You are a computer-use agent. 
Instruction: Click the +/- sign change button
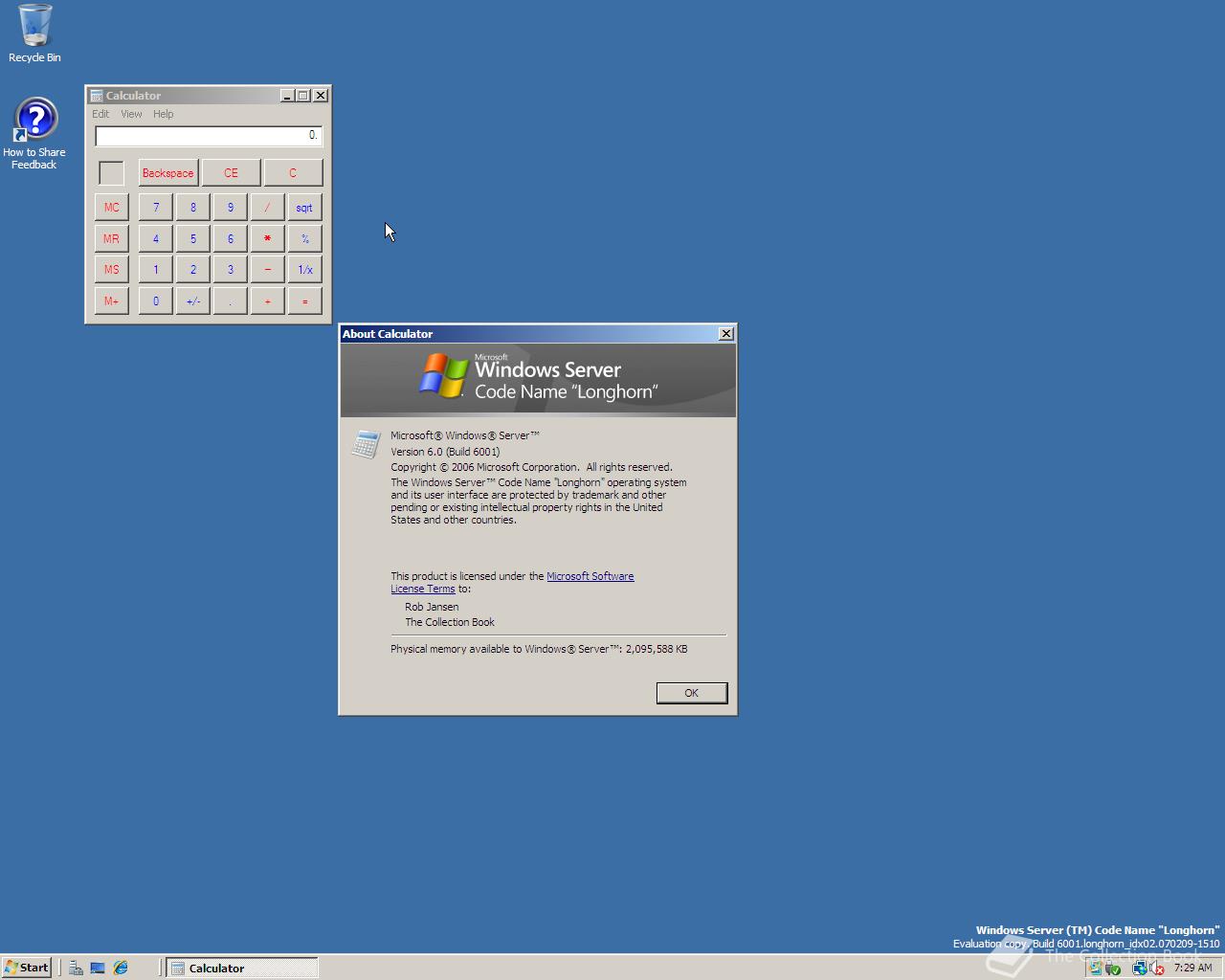(x=193, y=301)
